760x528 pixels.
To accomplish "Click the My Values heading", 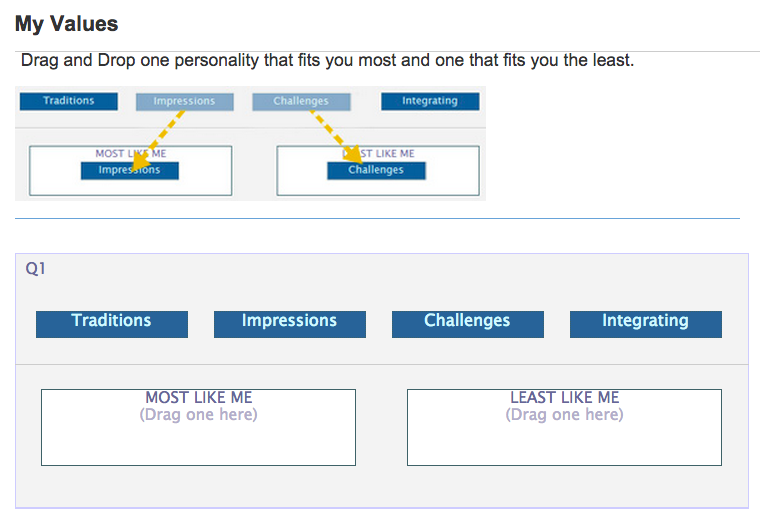I will tap(67, 24).
